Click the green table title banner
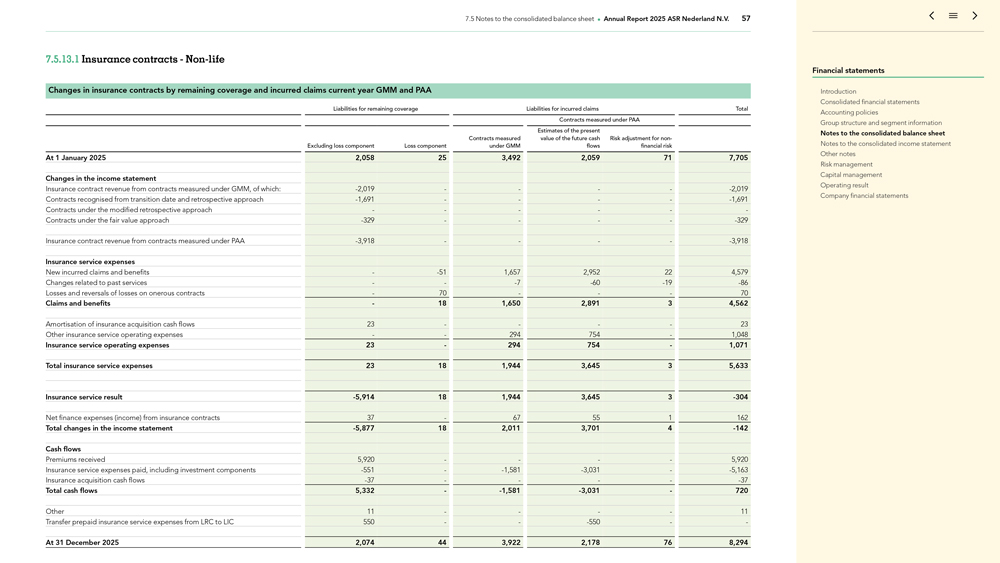Viewport: 1000px width, 563px height. tap(398, 90)
